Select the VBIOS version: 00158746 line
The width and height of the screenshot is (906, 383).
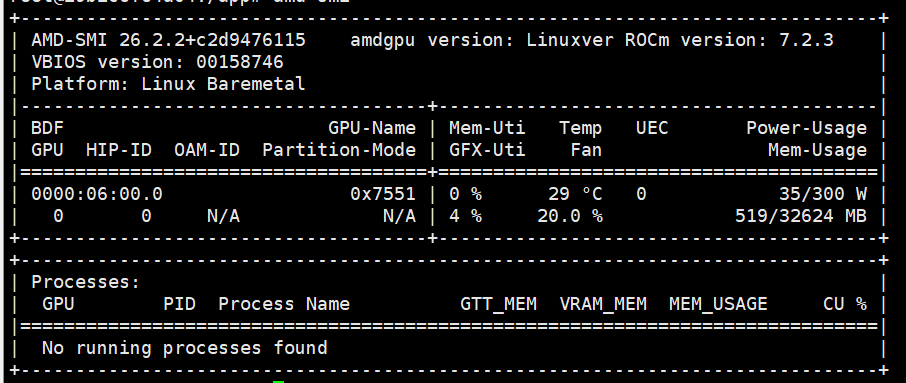[157, 62]
